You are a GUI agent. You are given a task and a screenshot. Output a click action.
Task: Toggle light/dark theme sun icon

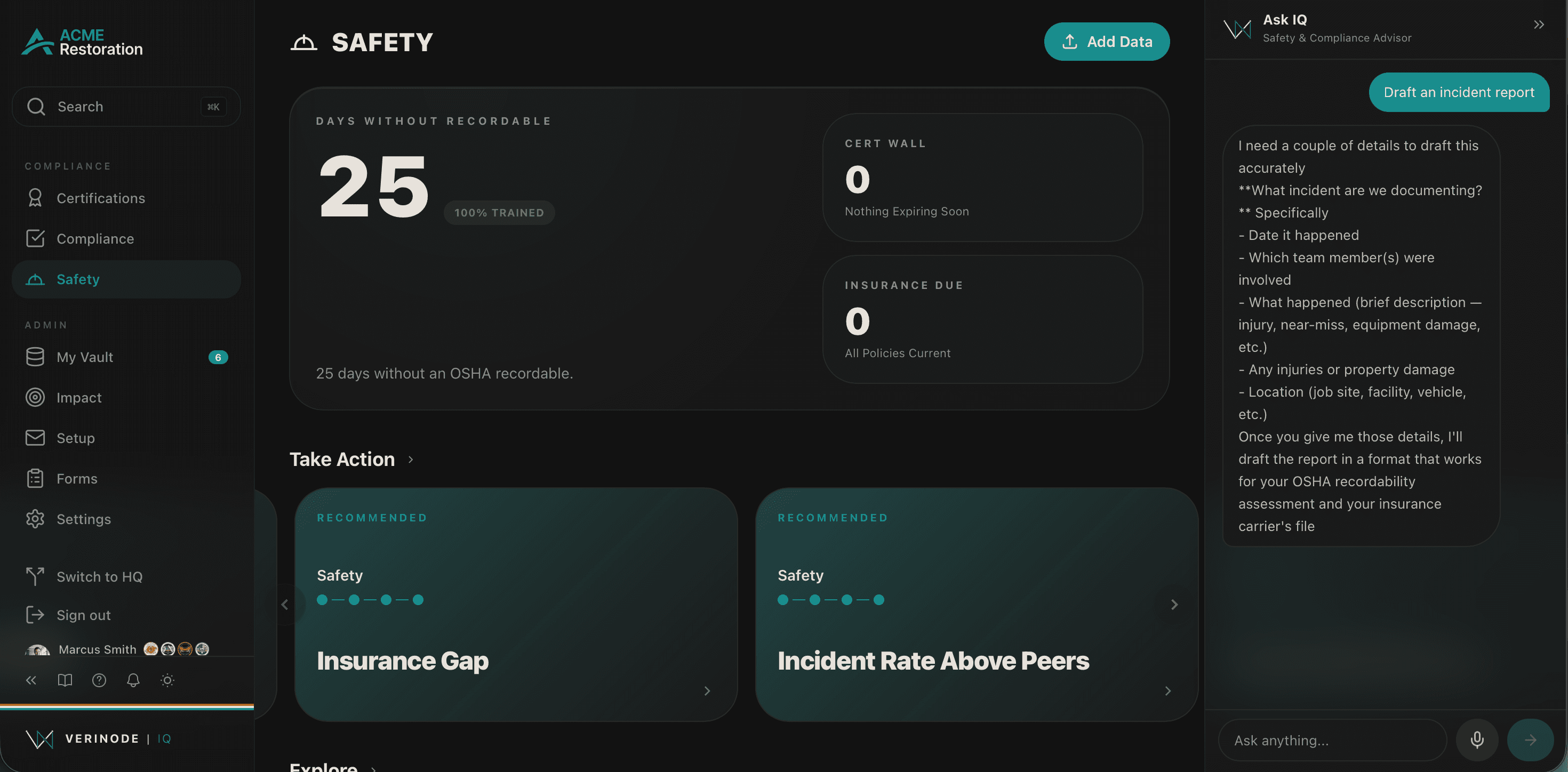(167, 680)
